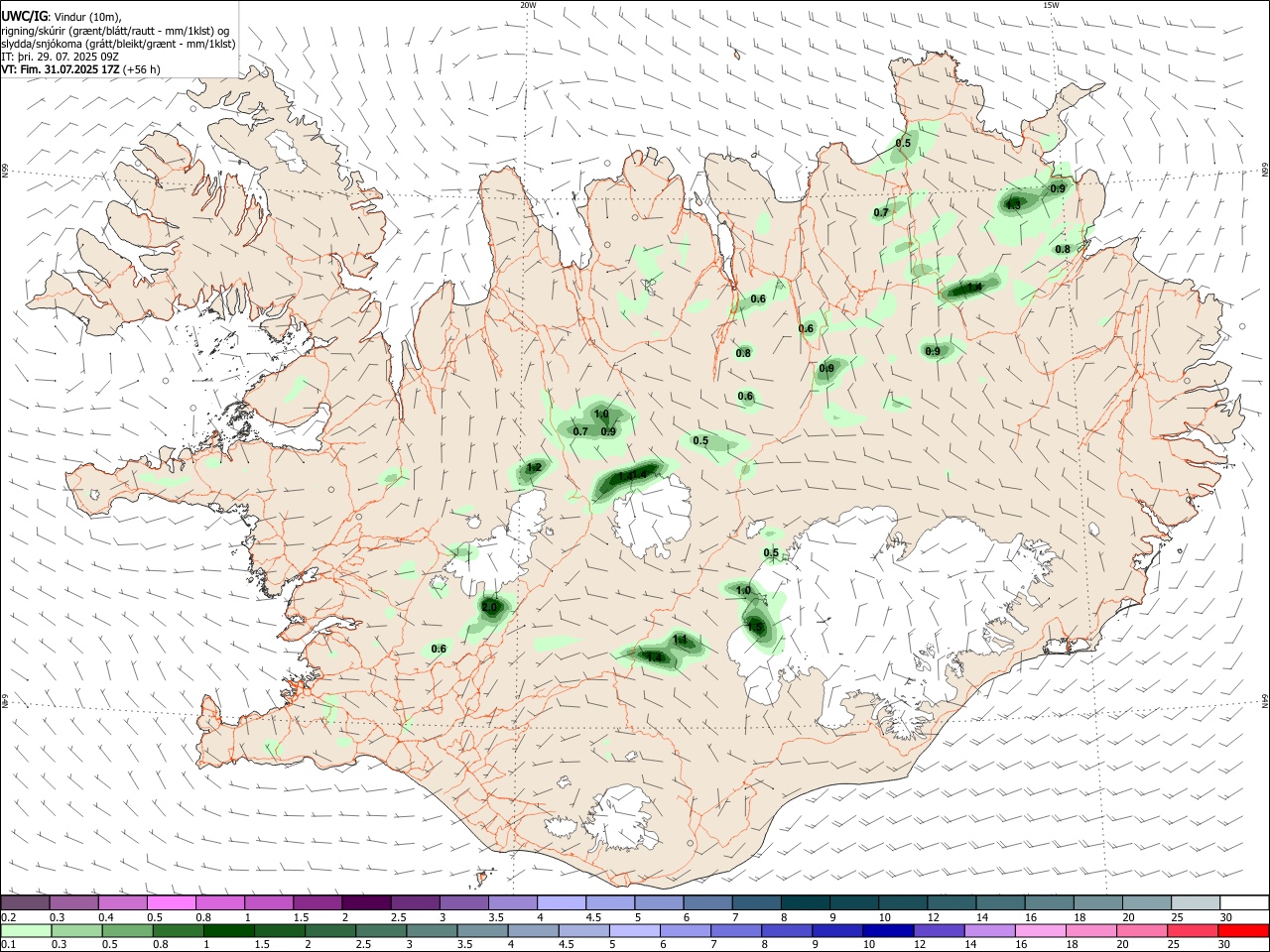1270x952 pixels.
Task: Click the '0.7' value beside the '1.0' and '0.9' cluster
Action: pos(580,431)
